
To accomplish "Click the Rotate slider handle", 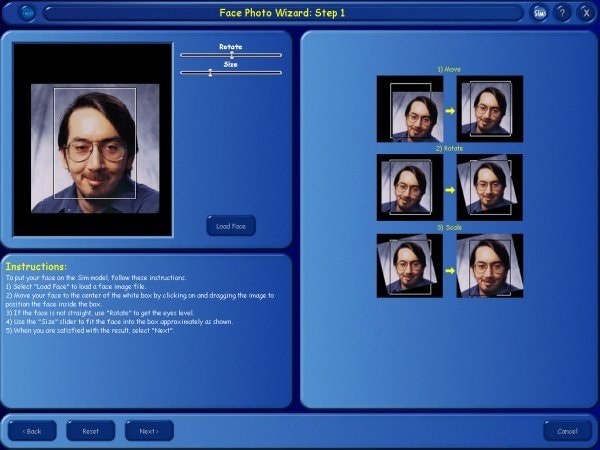I will (x=232, y=55).
